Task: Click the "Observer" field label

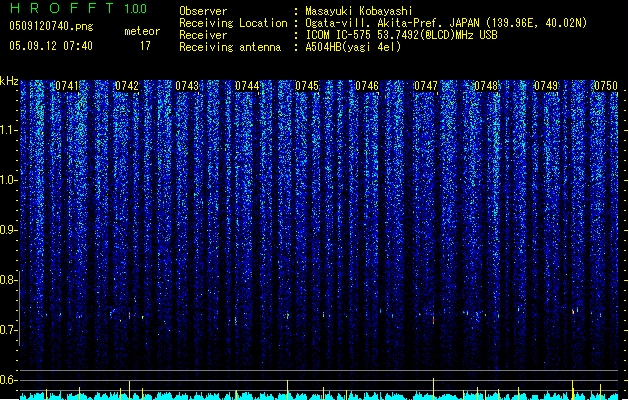Action: pos(203,11)
